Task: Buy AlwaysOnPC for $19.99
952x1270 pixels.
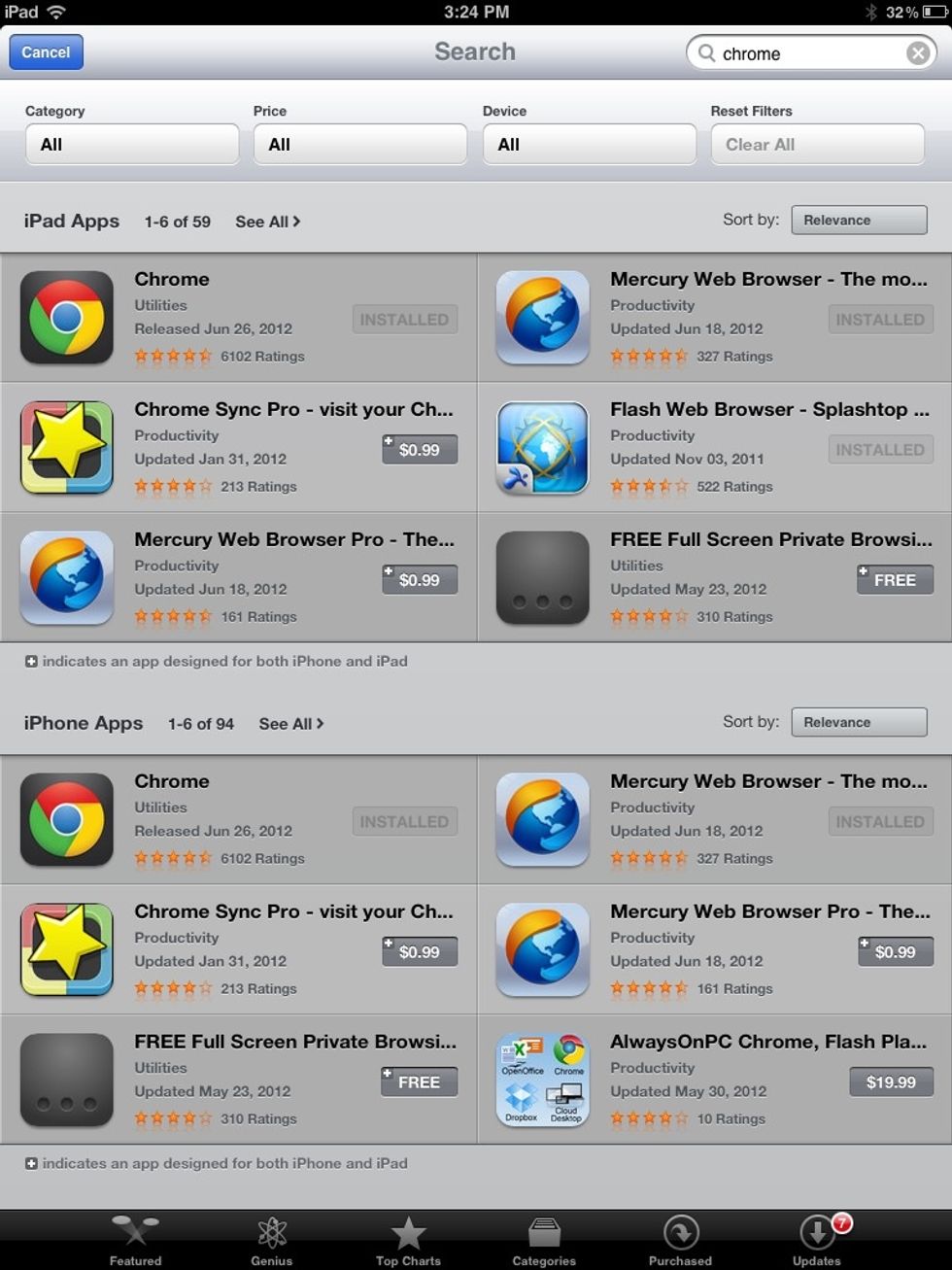Action: point(891,1081)
